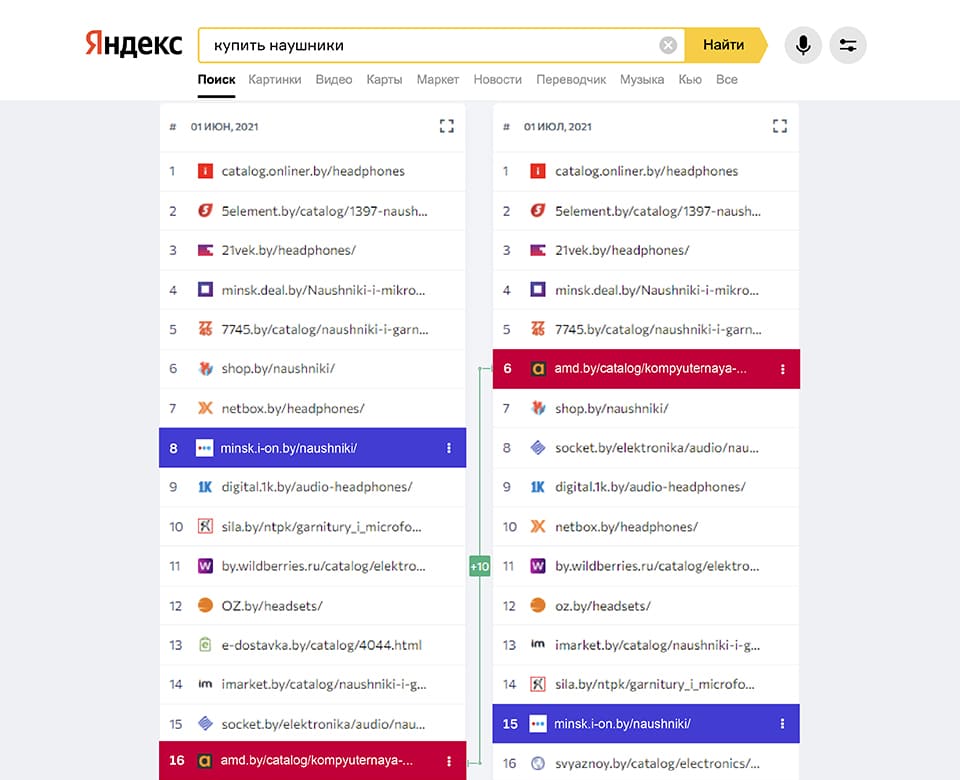Click e-dostavka.by favicon in June column

(x=205, y=645)
